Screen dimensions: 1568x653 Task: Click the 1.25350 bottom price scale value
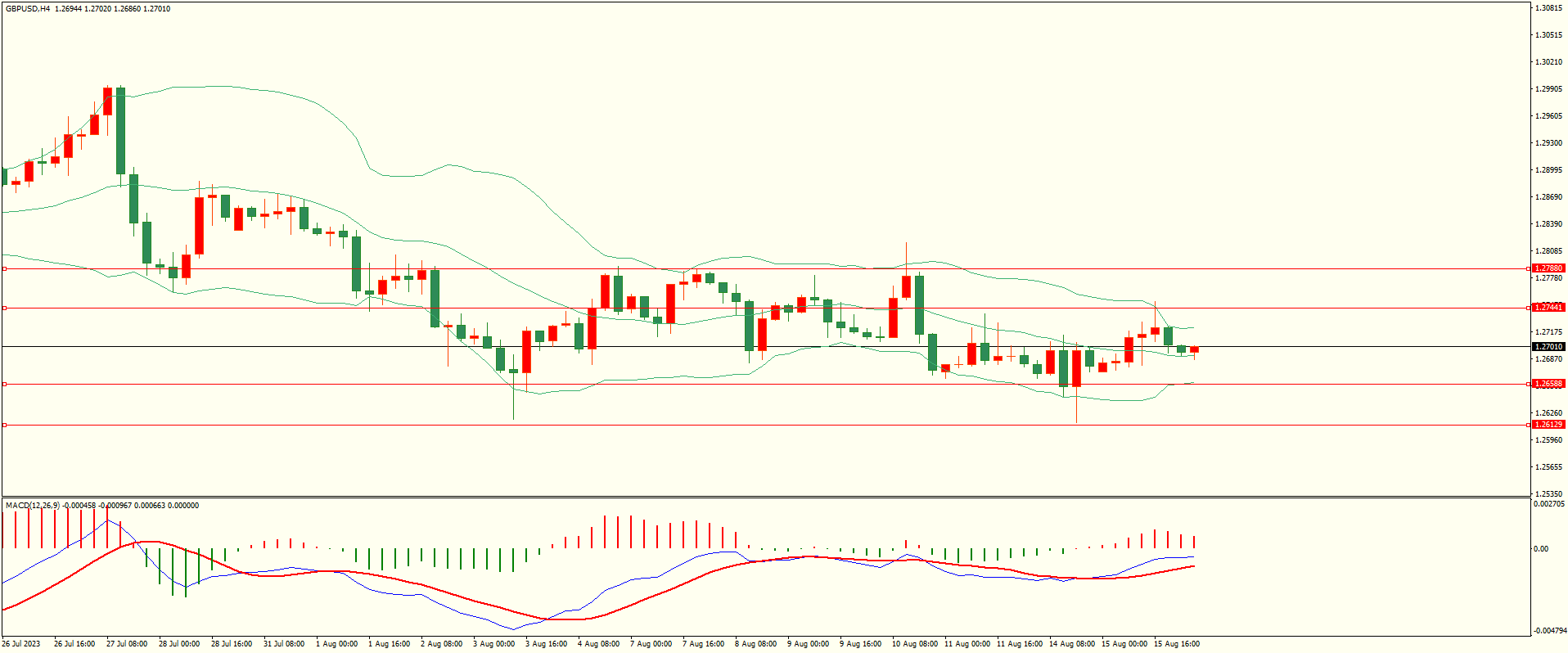click(x=1548, y=494)
